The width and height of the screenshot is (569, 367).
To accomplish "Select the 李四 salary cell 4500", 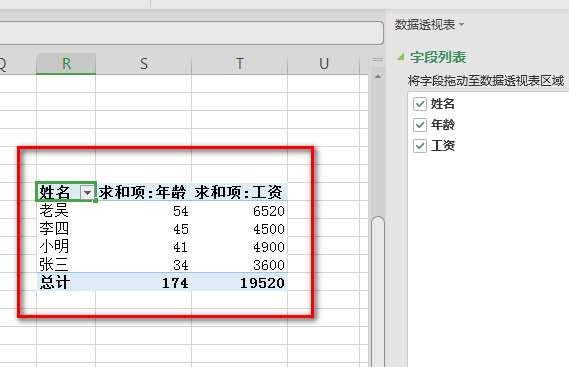I will coord(240,229).
